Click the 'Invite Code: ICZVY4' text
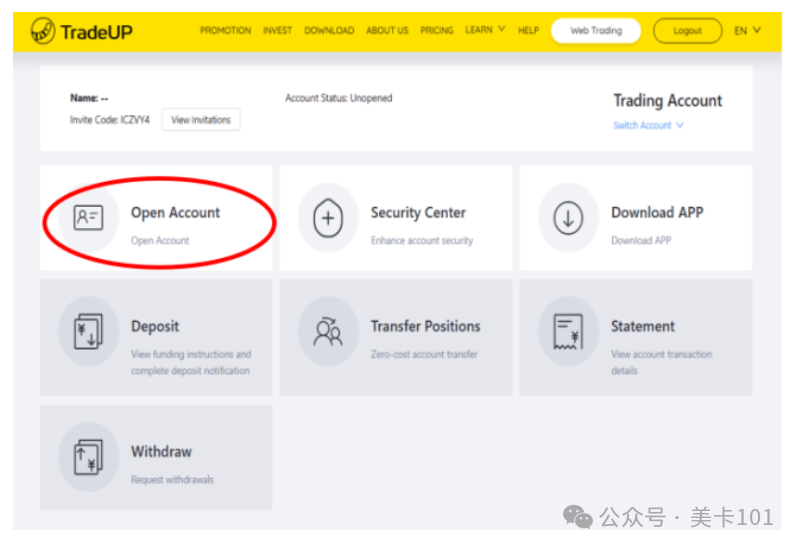 (110, 120)
